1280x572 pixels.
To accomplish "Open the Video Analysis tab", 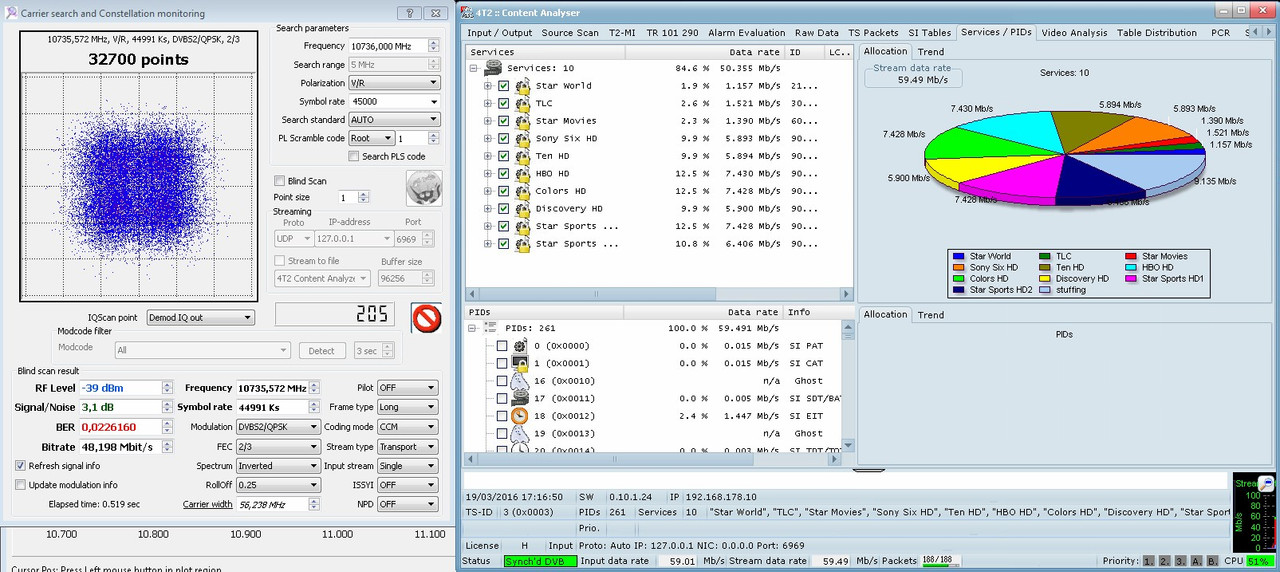I will pyautogui.click(x=1074, y=32).
